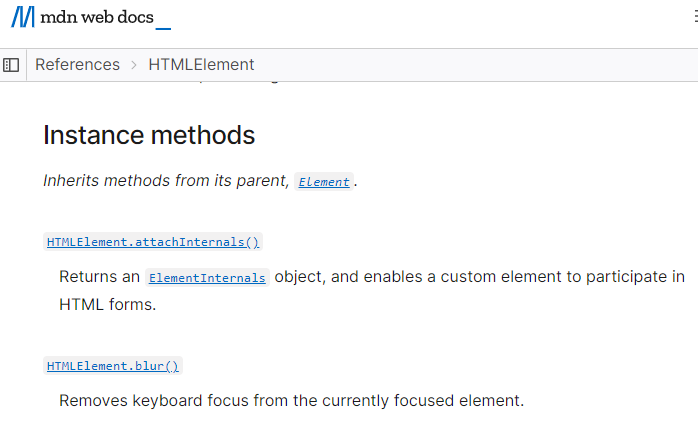Image resolution: width=698 pixels, height=422 pixels.
Task: Toggle the sidebar panel icon
Action: (11, 65)
